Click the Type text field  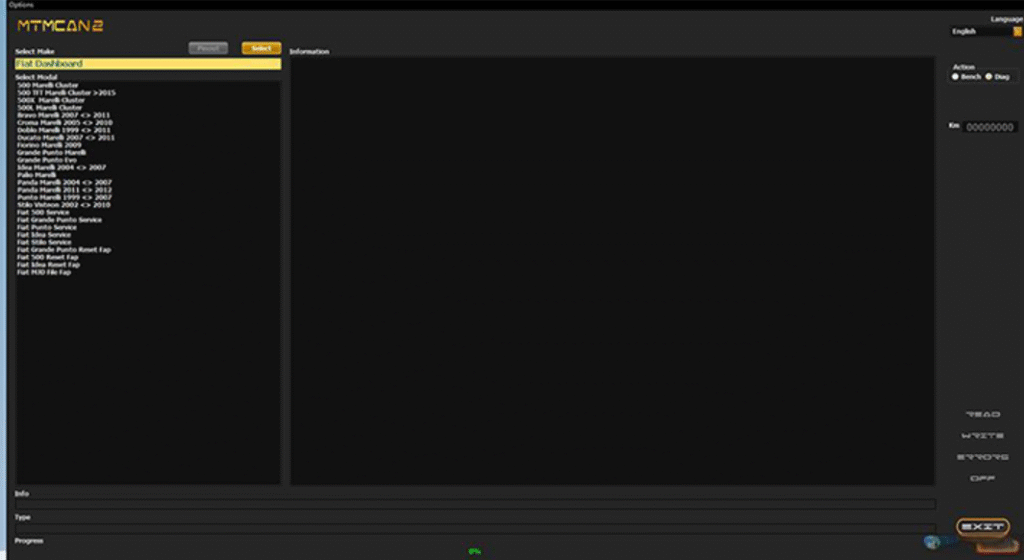(475, 527)
